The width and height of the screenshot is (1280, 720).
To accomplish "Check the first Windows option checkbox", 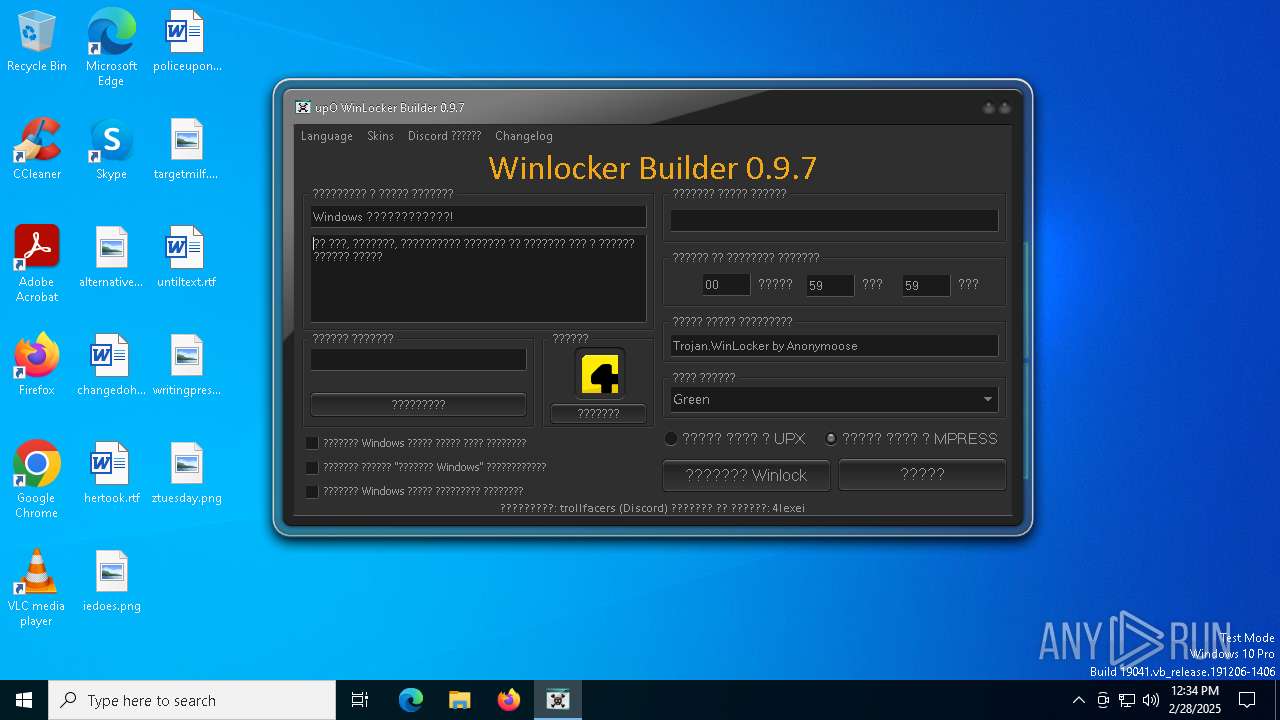I will pos(312,443).
